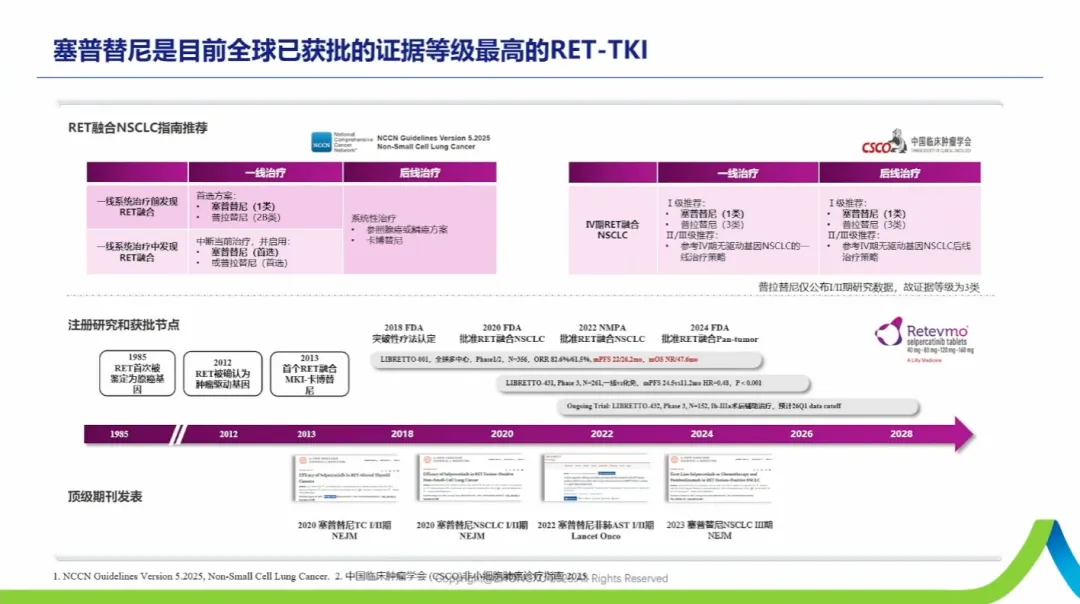Select the CSCO table '后线治疗' header
The width and height of the screenshot is (1080, 604).
900,173
